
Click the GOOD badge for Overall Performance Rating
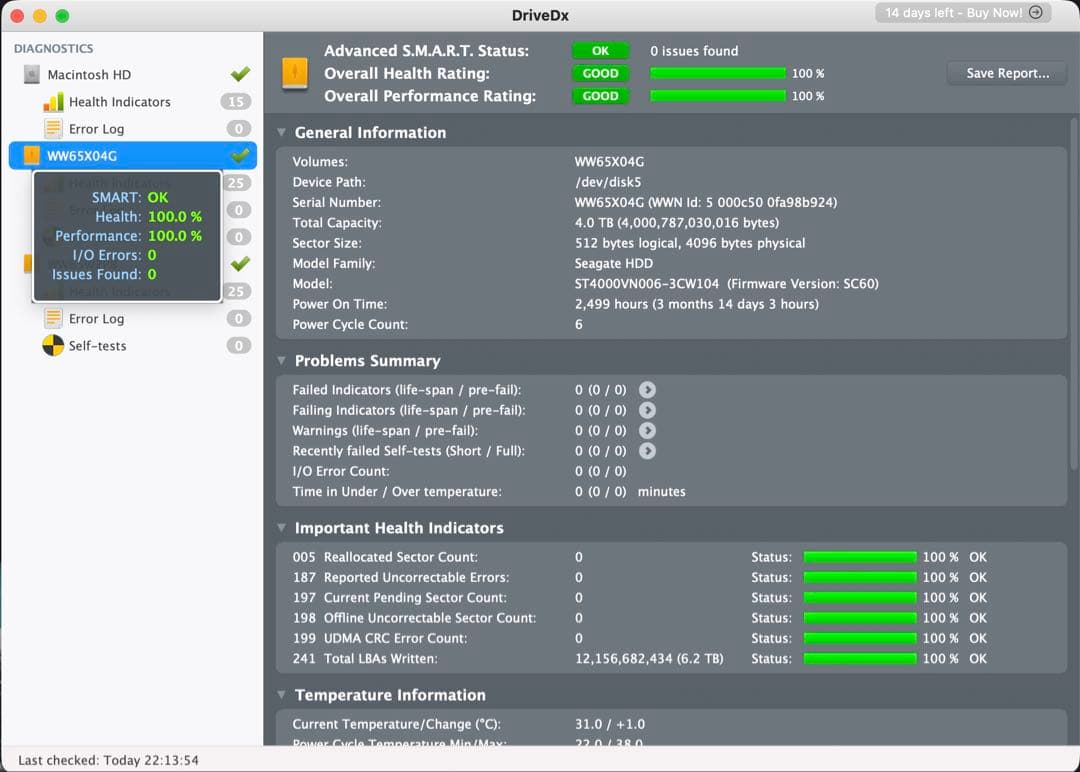600,96
